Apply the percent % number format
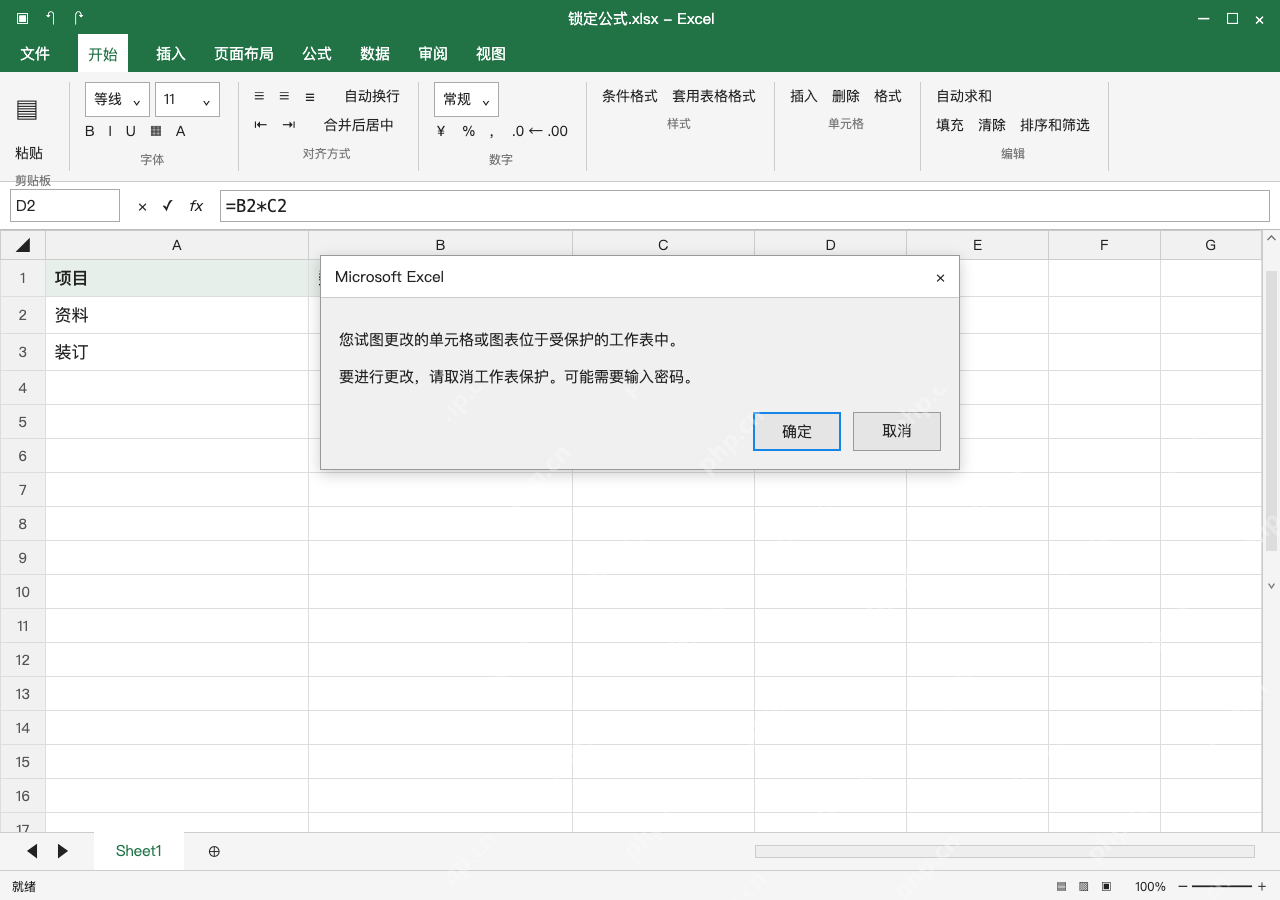The height and width of the screenshot is (900, 1280). (x=468, y=131)
